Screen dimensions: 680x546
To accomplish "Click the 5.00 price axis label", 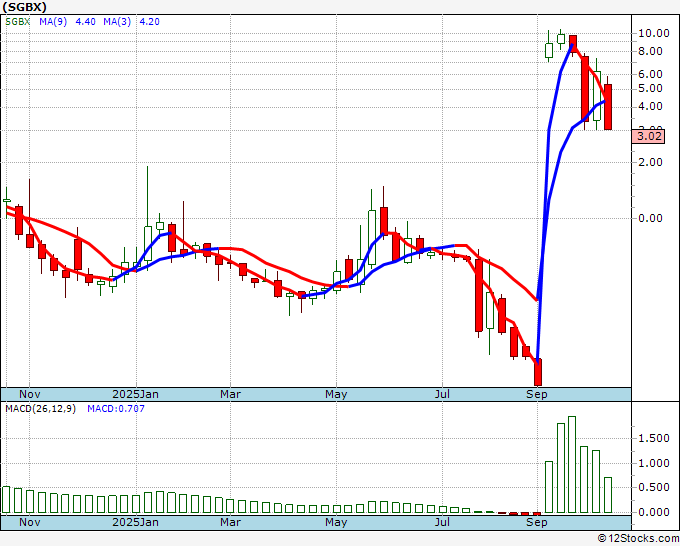I will click(651, 88).
